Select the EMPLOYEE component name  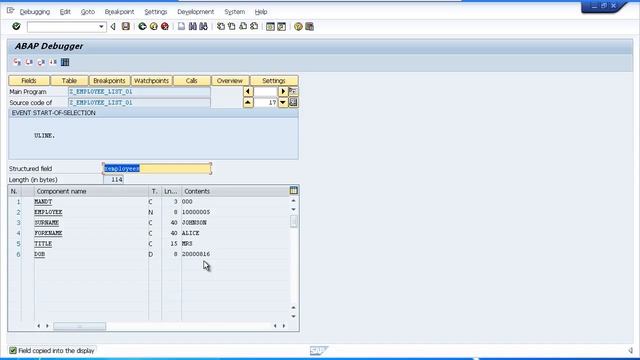[48, 212]
